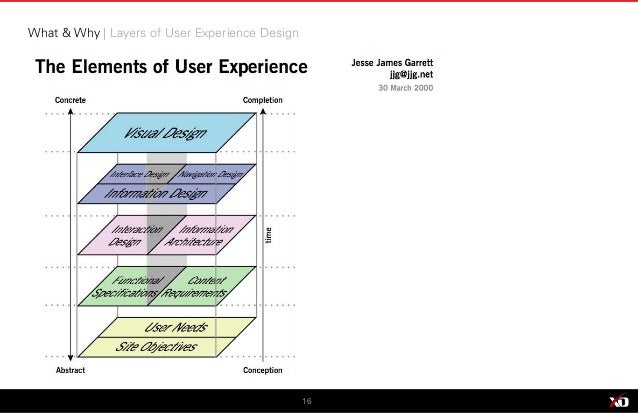
Task: Select the green 'Functional Specifications' tile
Action: [x=131, y=286]
